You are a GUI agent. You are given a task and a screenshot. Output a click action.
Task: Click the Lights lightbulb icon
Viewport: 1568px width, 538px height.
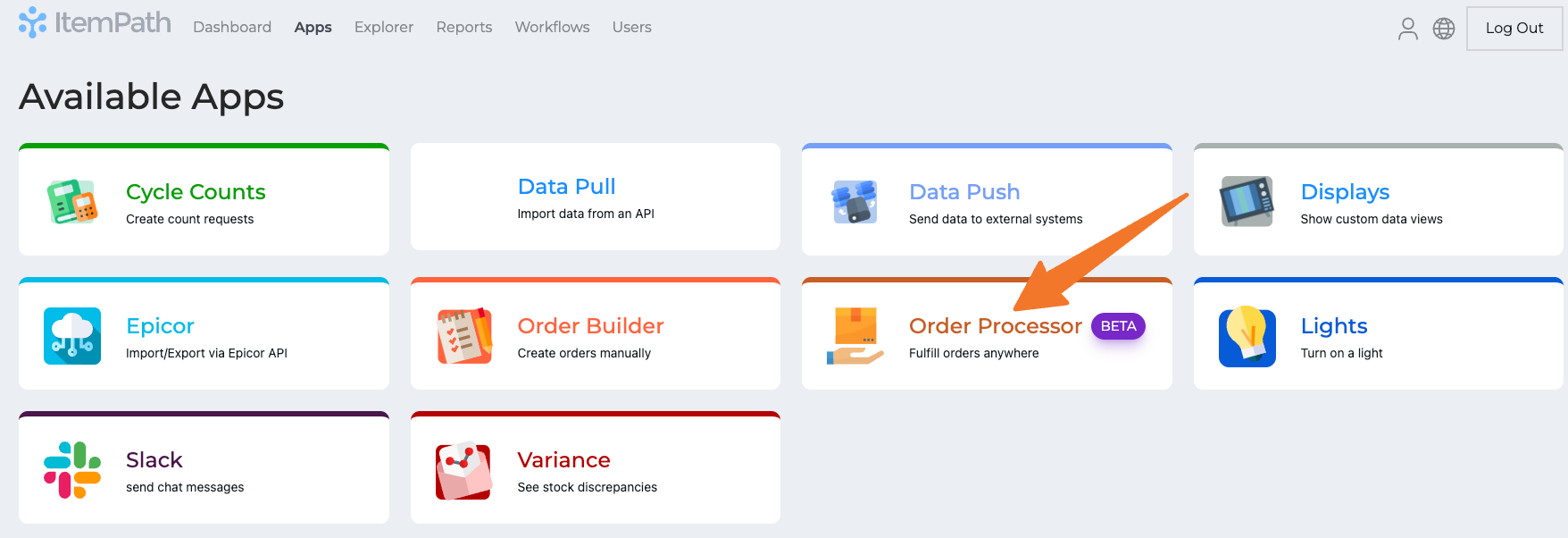click(1247, 336)
